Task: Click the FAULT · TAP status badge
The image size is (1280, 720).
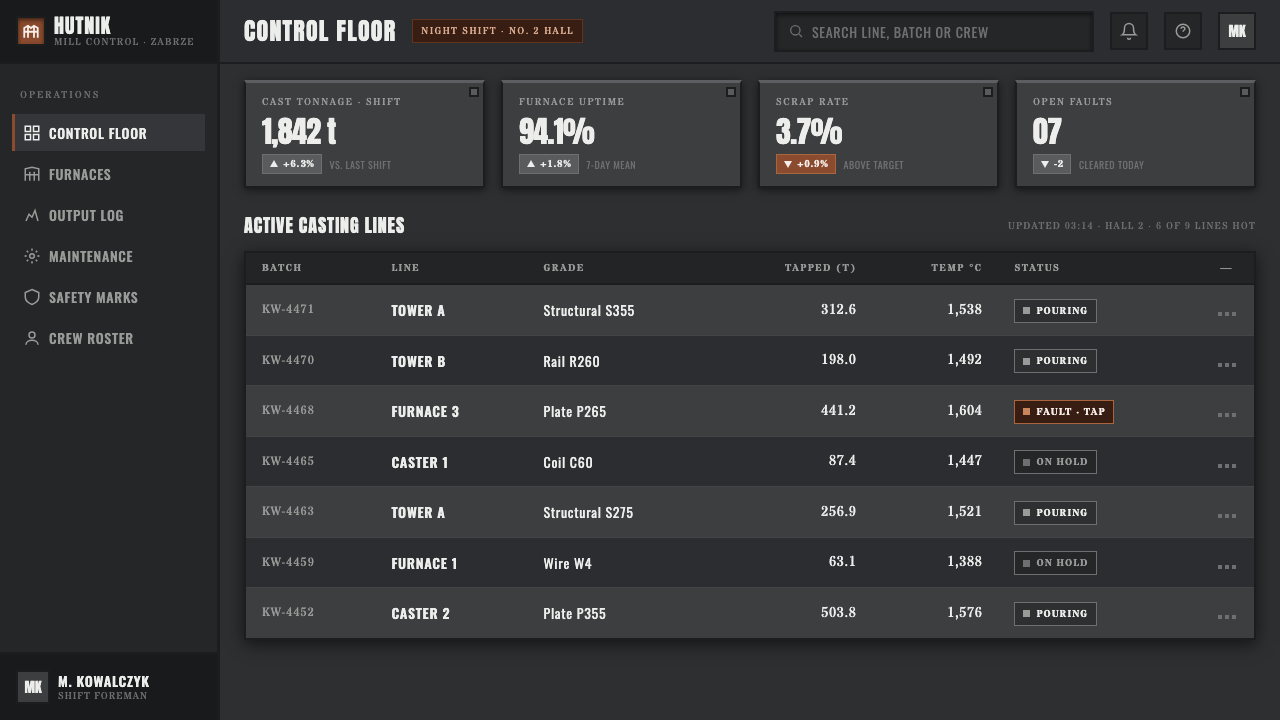Action: (x=1063, y=411)
